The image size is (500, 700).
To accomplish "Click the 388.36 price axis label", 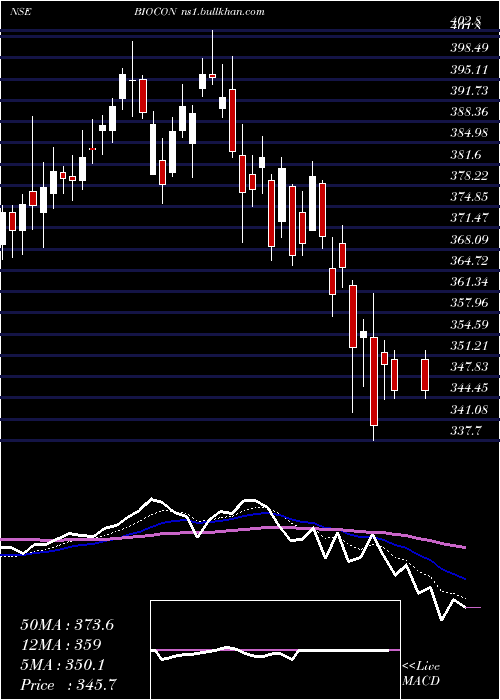I will 469,112.
